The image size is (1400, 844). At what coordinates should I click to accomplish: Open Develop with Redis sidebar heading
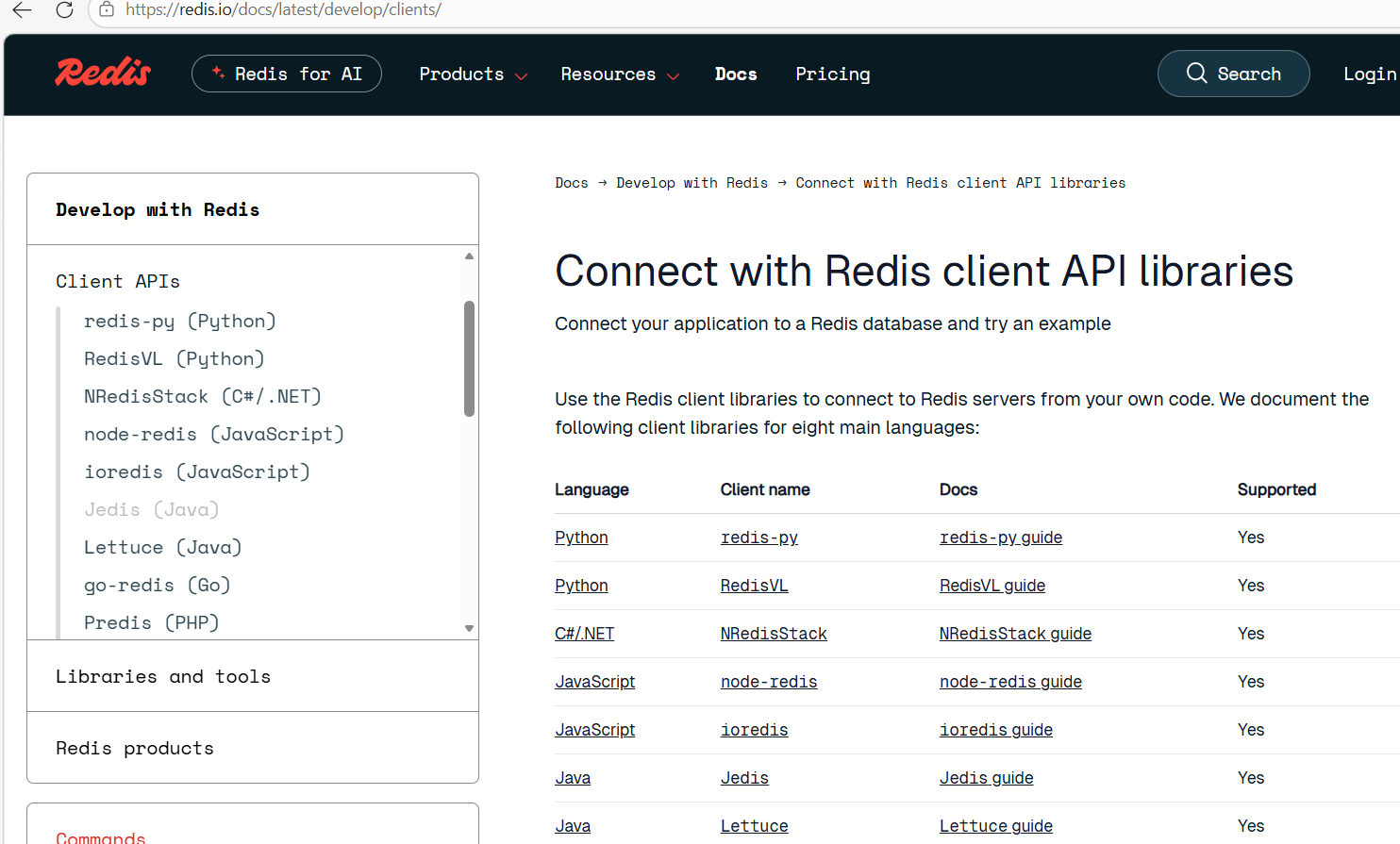(x=158, y=209)
